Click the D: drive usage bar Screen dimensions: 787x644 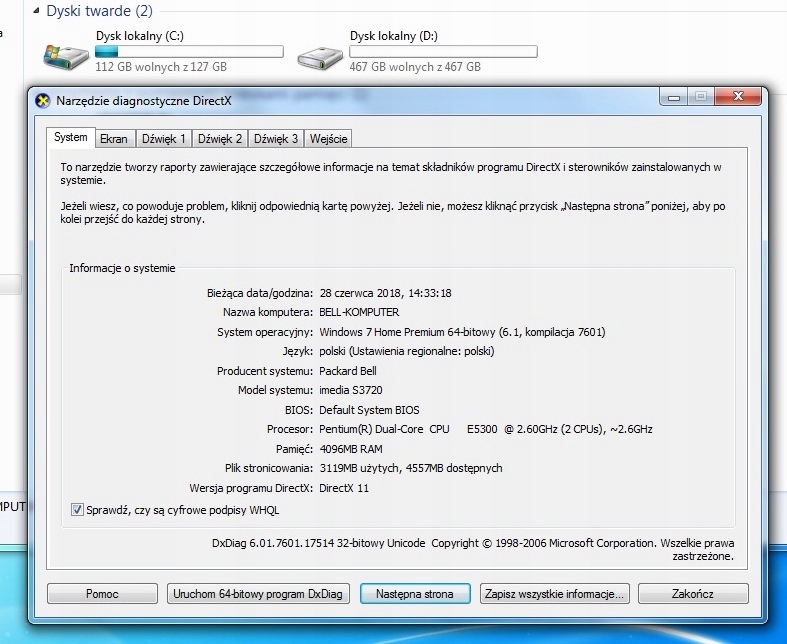coord(443,51)
